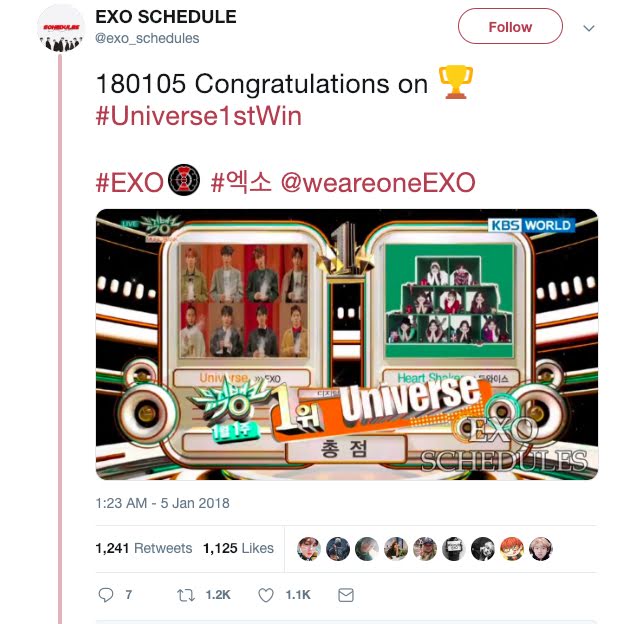Visit the @weareoneEXO mention
Viewport: 636px width, 624px height.
(378, 182)
